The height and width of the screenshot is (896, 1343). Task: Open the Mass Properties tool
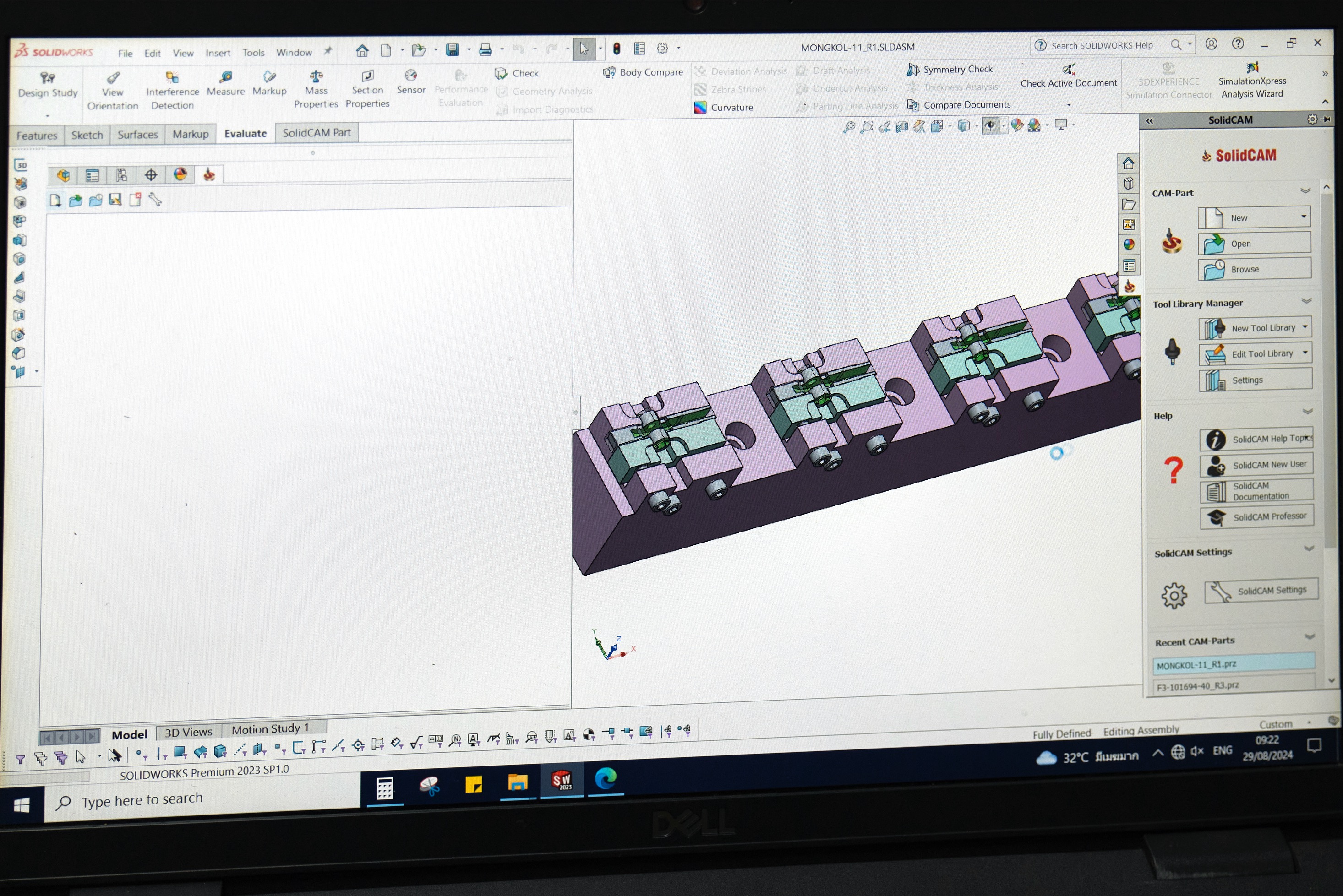(x=316, y=76)
